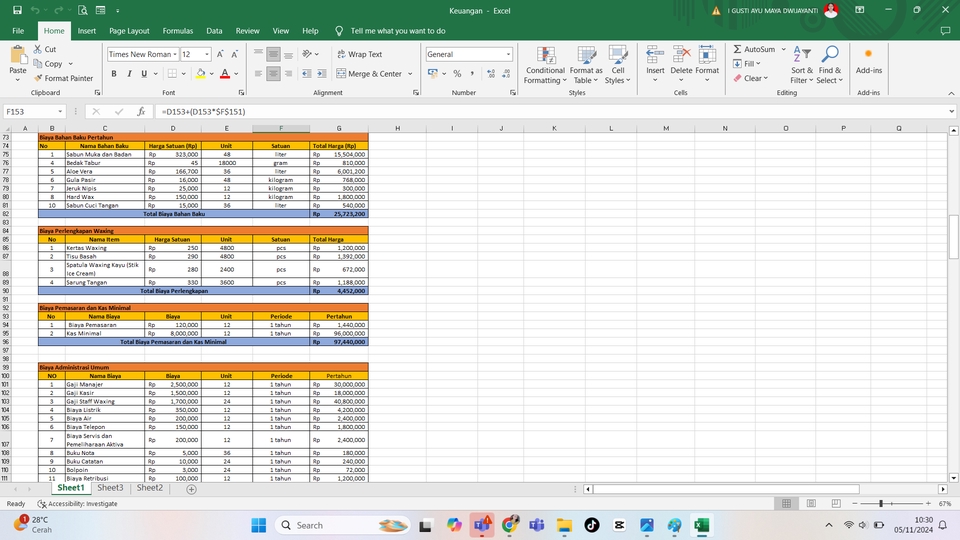960x540 pixels.
Task: Open the Times New Roman font name dropdown
Action: pos(175,54)
